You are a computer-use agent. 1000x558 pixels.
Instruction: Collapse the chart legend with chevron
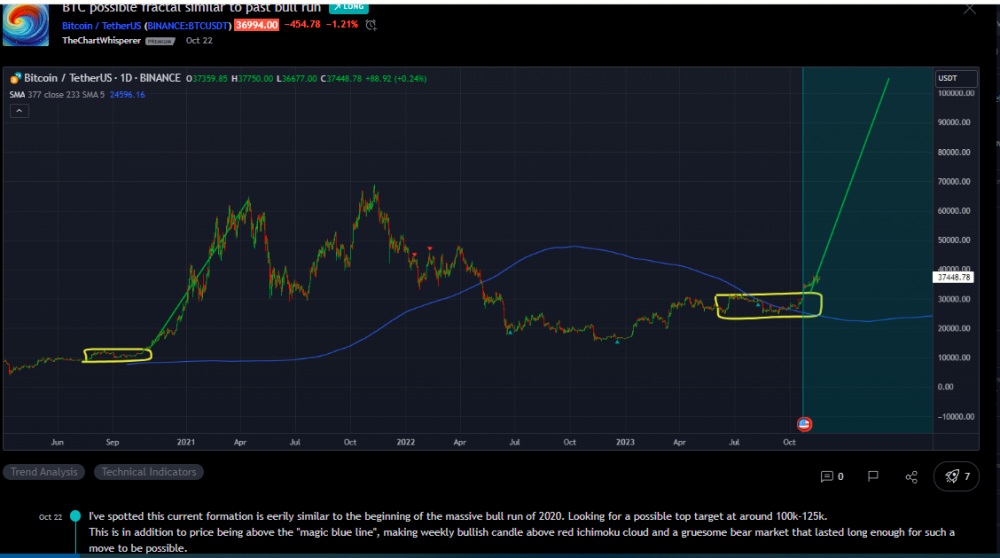(x=19, y=111)
